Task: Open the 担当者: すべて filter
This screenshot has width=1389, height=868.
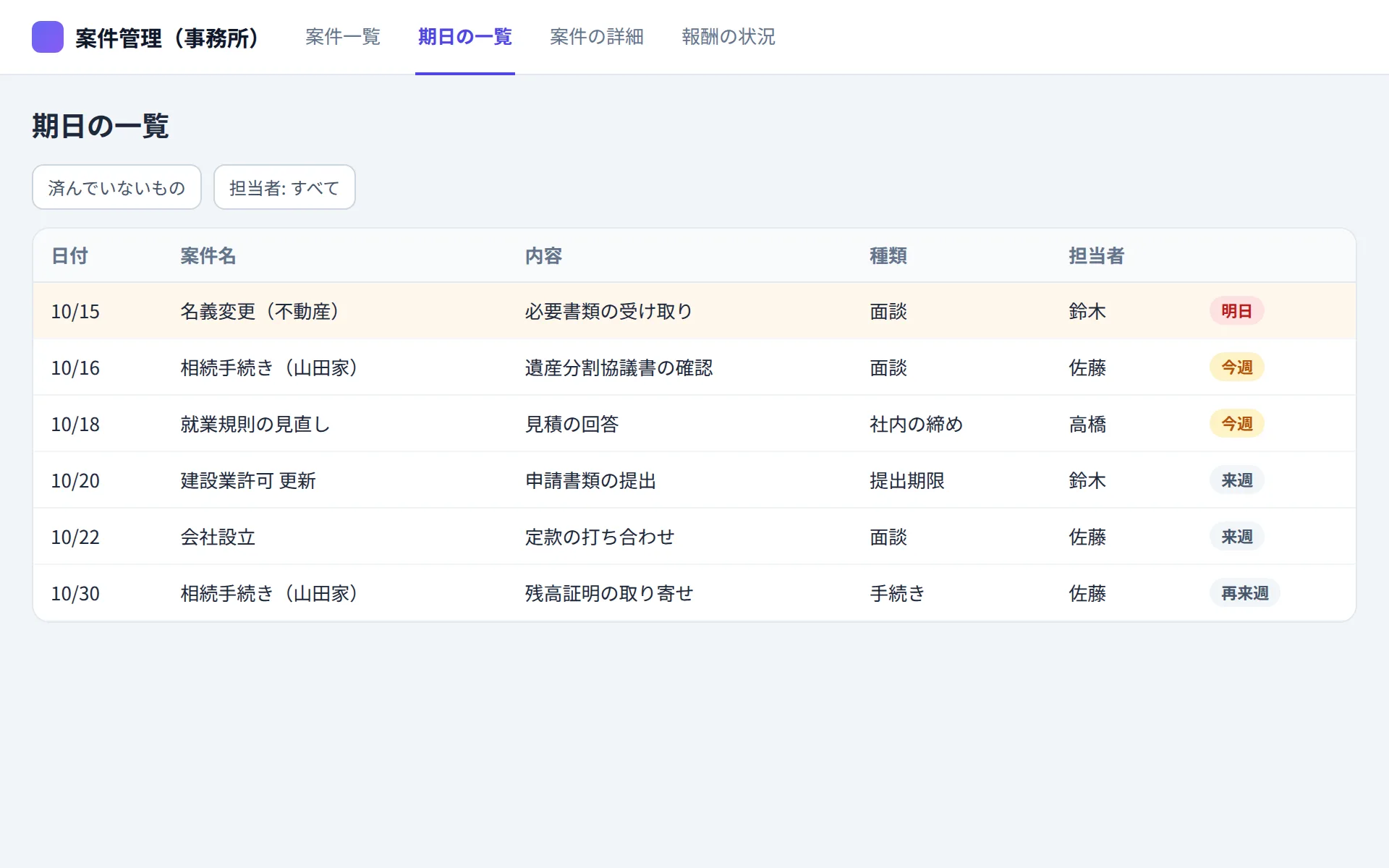Action: click(284, 187)
